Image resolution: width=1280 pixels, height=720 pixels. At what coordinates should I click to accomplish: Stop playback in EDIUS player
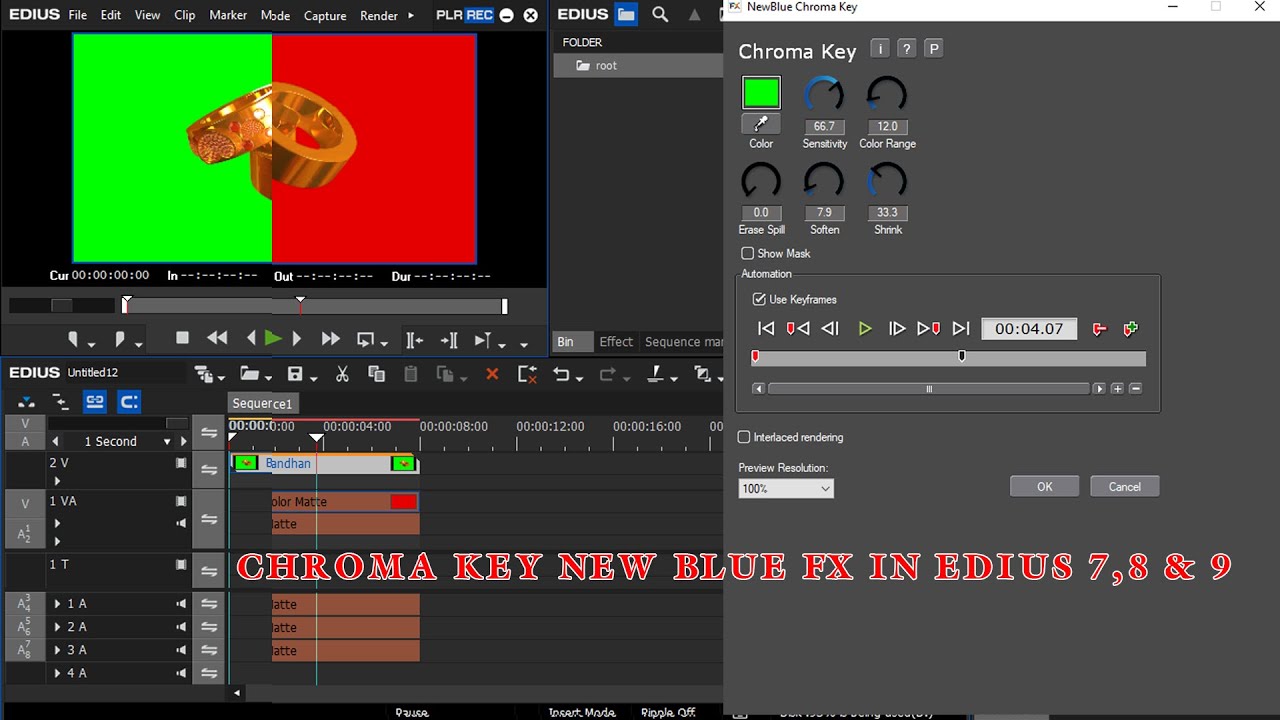pyautogui.click(x=182, y=339)
